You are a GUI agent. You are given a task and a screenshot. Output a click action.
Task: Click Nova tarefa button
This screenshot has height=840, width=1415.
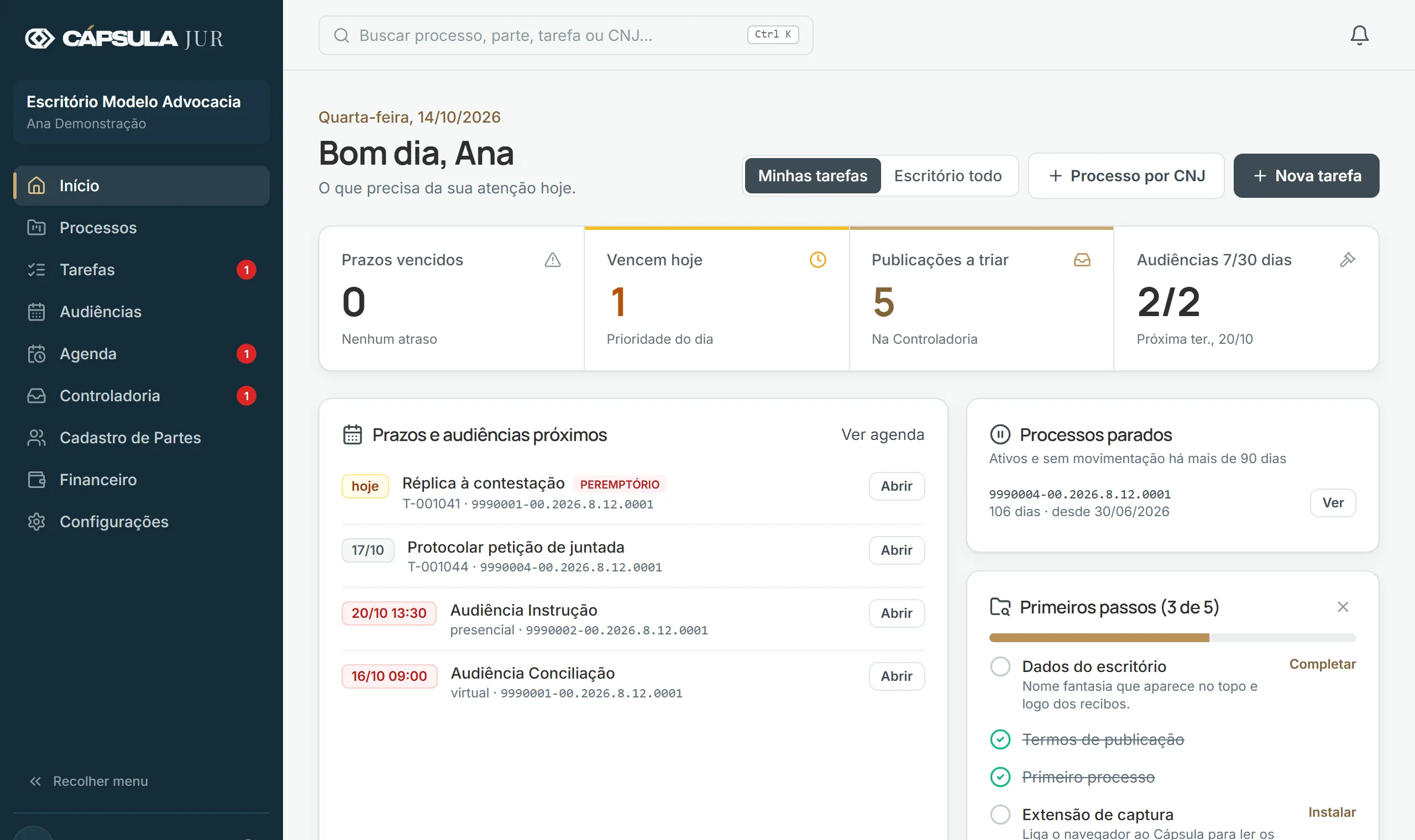tap(1306, 176)
